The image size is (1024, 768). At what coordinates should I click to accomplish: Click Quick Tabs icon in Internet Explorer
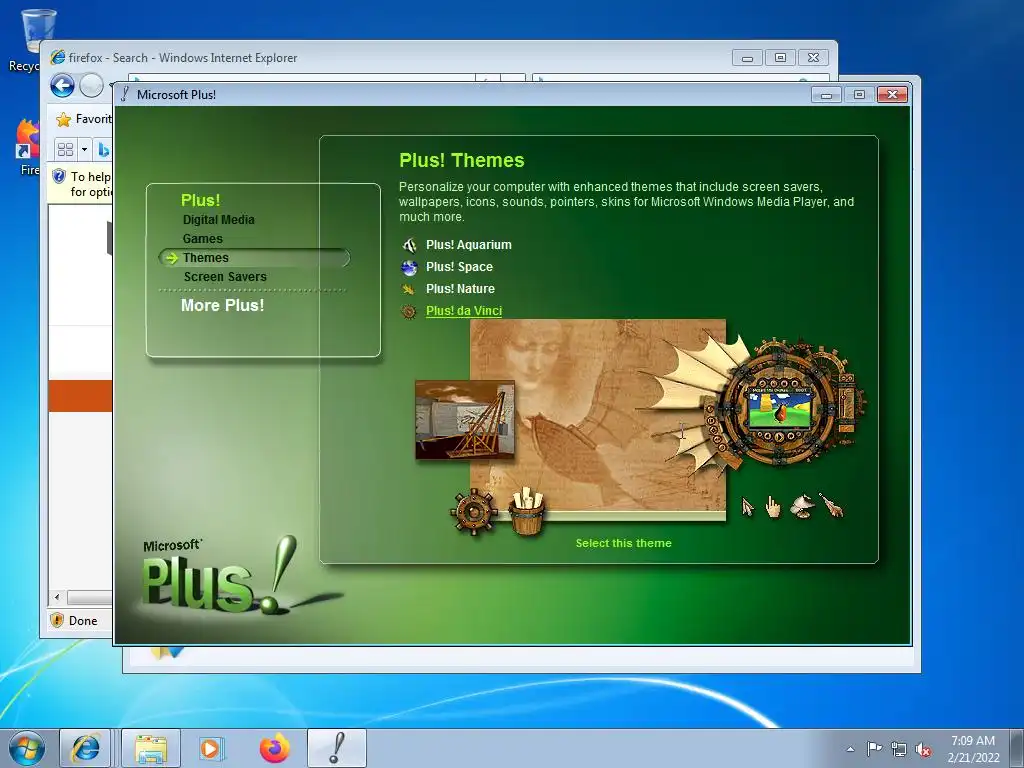tap(65, 150)
